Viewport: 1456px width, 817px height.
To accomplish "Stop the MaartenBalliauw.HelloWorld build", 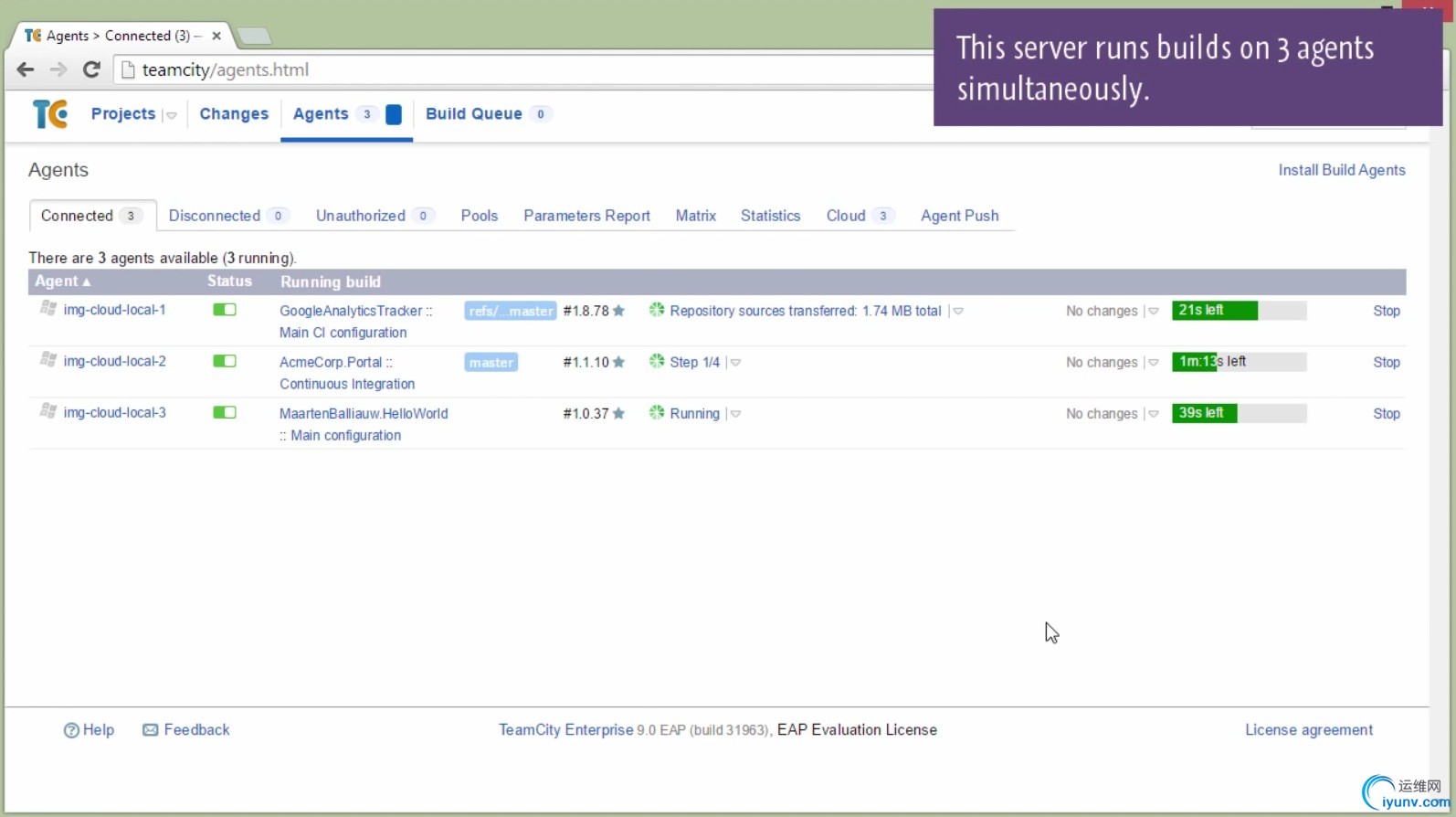I will coord(1387,413).
